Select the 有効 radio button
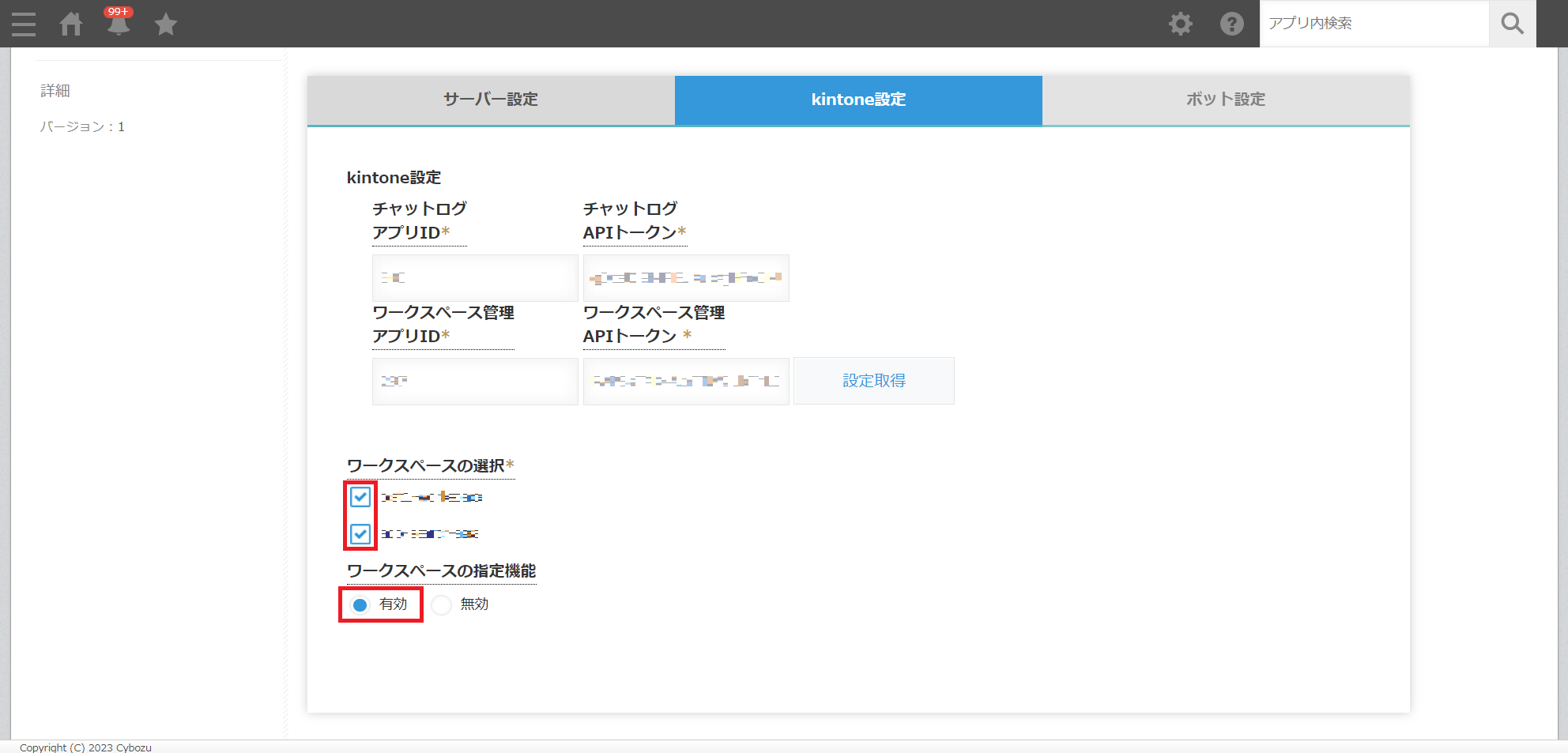Screen dimensions: 1568x753 [360, 605]
